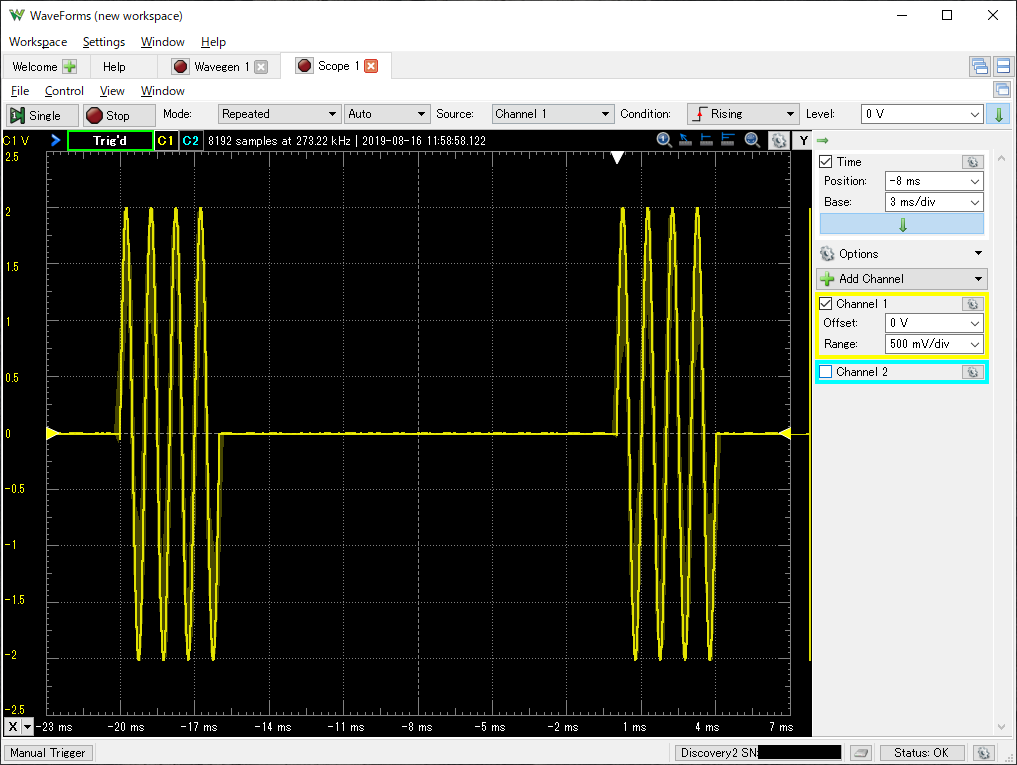
Task: Click the double X cursor icon
Action: coord(728,140)
